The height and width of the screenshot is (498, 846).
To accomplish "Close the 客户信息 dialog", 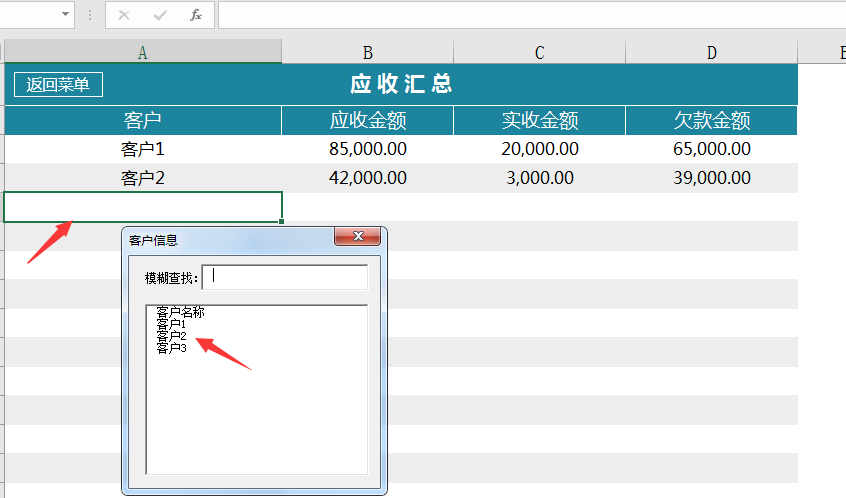I will [358, 236].
